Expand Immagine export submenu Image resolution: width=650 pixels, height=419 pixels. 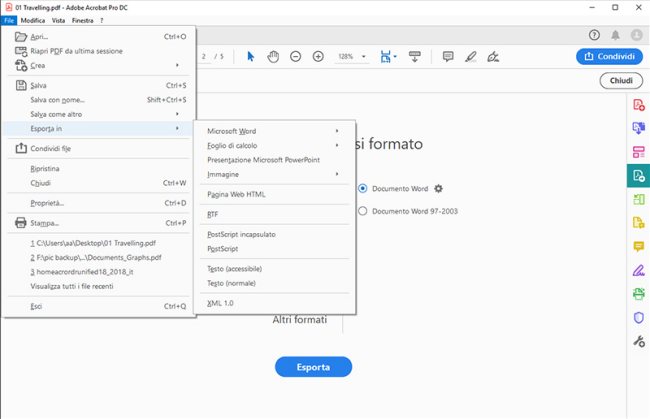pyautogui.click(x=274, y=174)
